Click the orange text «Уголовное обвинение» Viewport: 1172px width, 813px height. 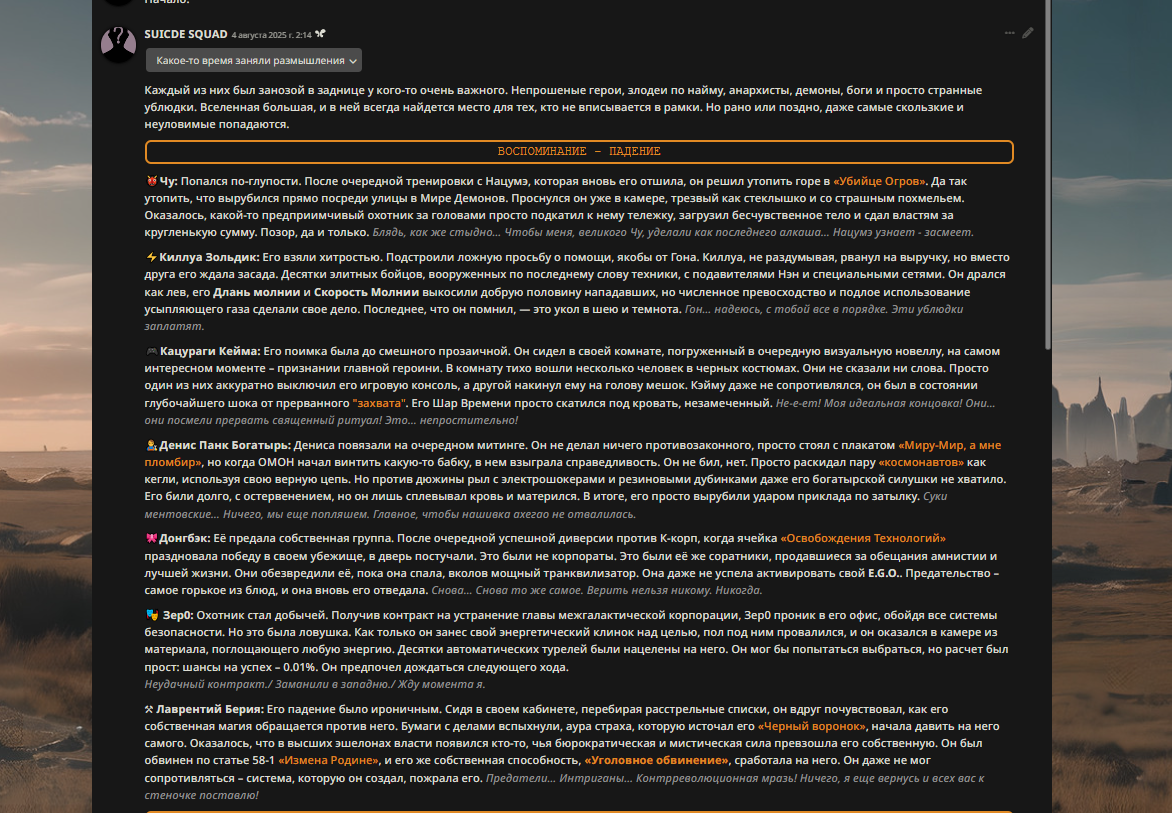click(x=656, y=760)
